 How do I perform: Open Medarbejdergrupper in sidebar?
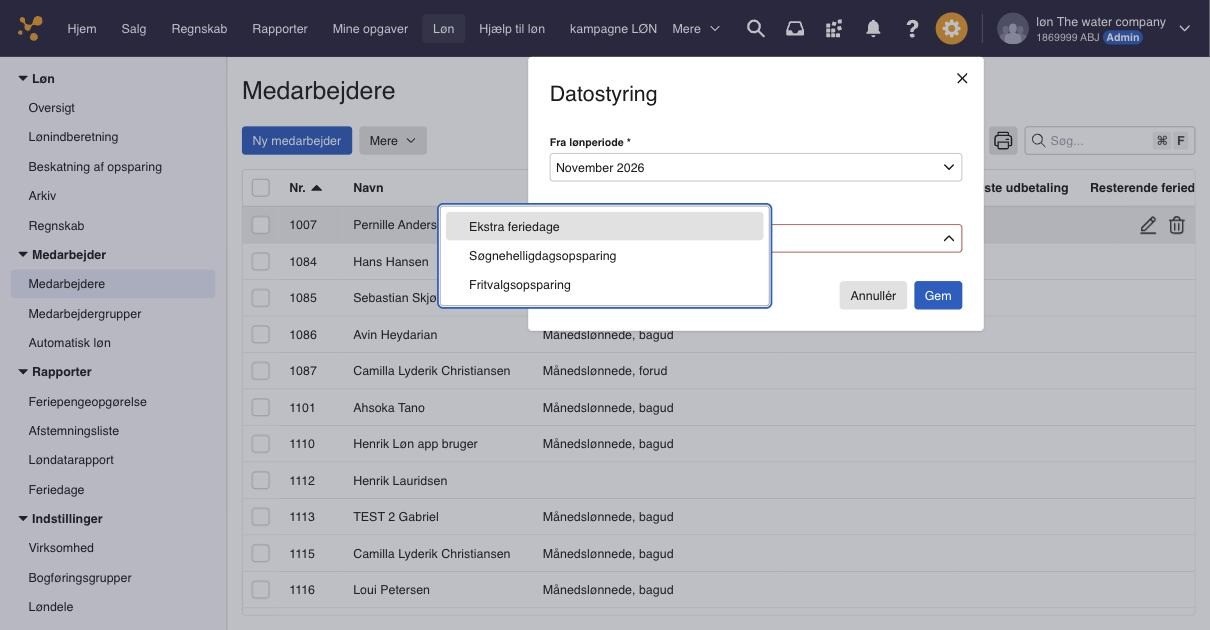pyautogui.click(x=85, y=314)
